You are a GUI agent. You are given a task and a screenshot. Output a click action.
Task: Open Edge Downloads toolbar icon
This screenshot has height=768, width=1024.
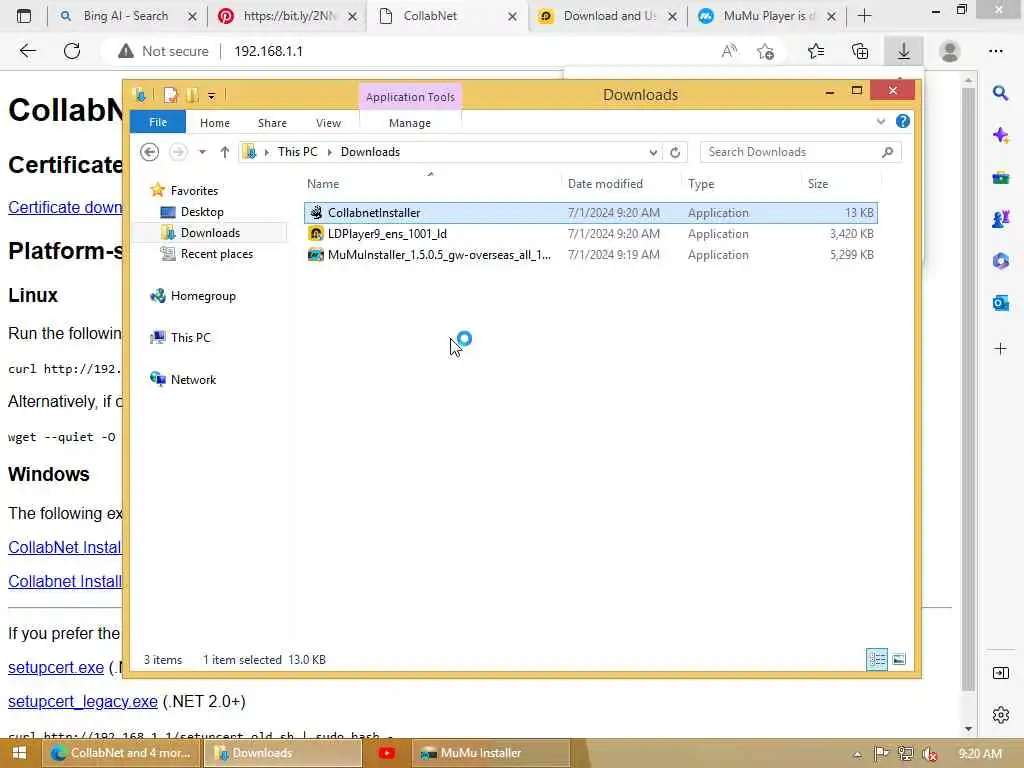(904, 51)
